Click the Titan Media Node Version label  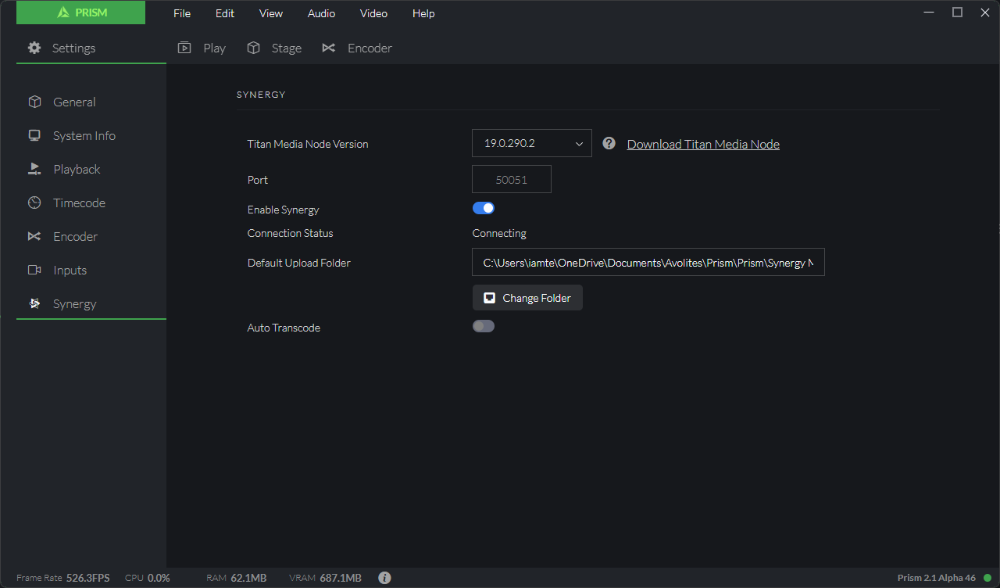307,144
